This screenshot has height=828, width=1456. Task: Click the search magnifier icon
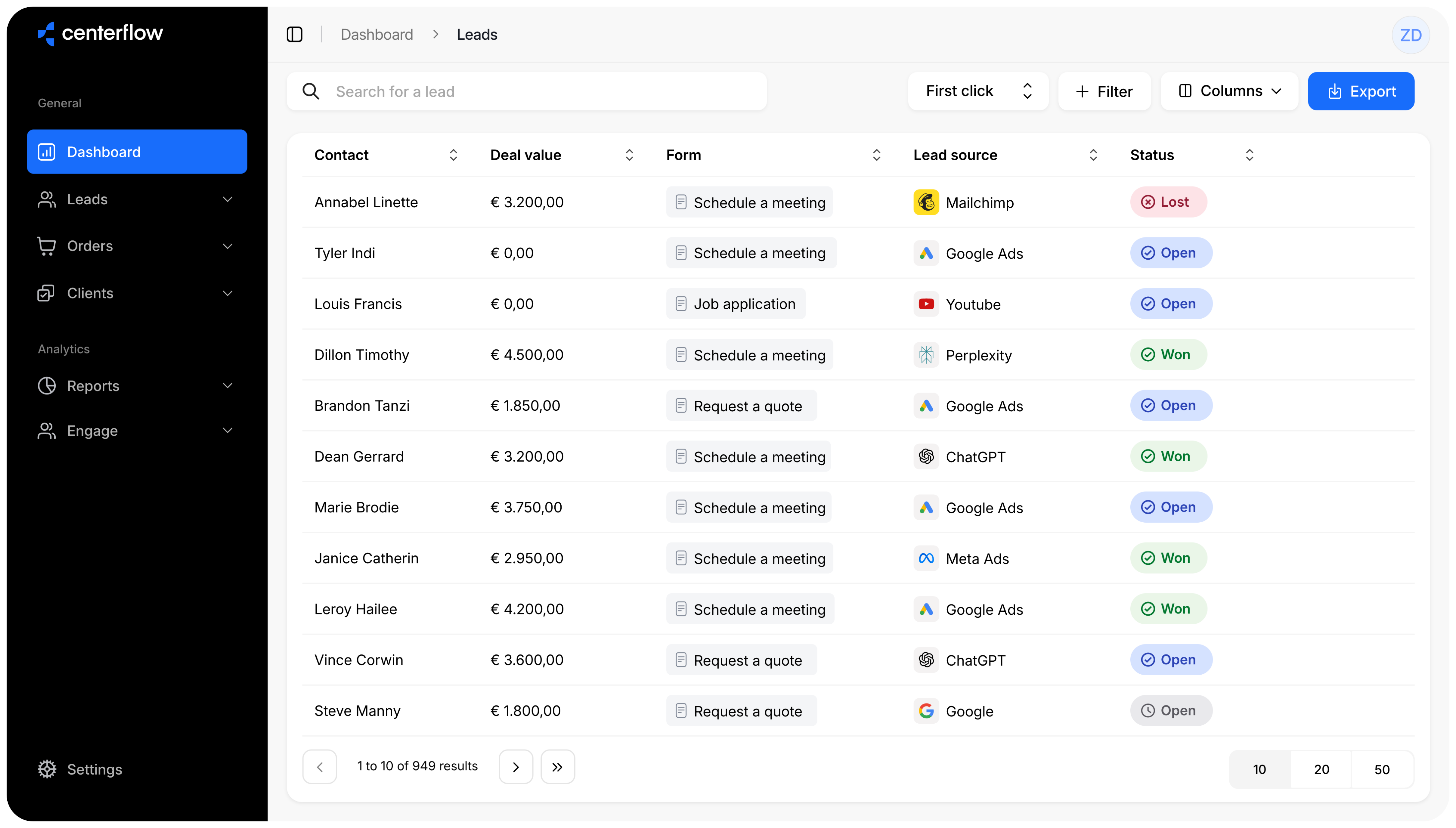point(311,91)
